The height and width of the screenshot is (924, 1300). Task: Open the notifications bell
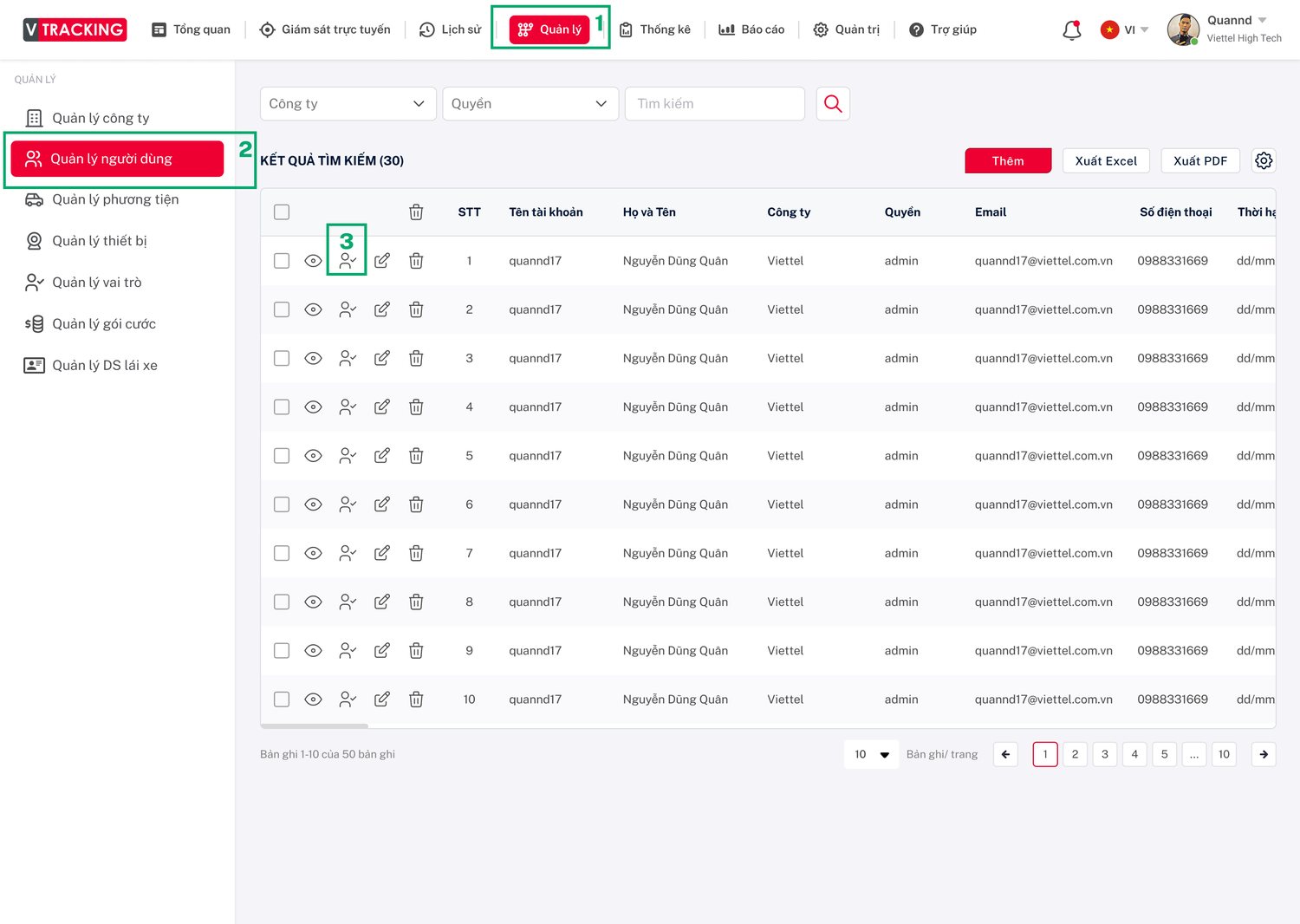coord(1072,29)
